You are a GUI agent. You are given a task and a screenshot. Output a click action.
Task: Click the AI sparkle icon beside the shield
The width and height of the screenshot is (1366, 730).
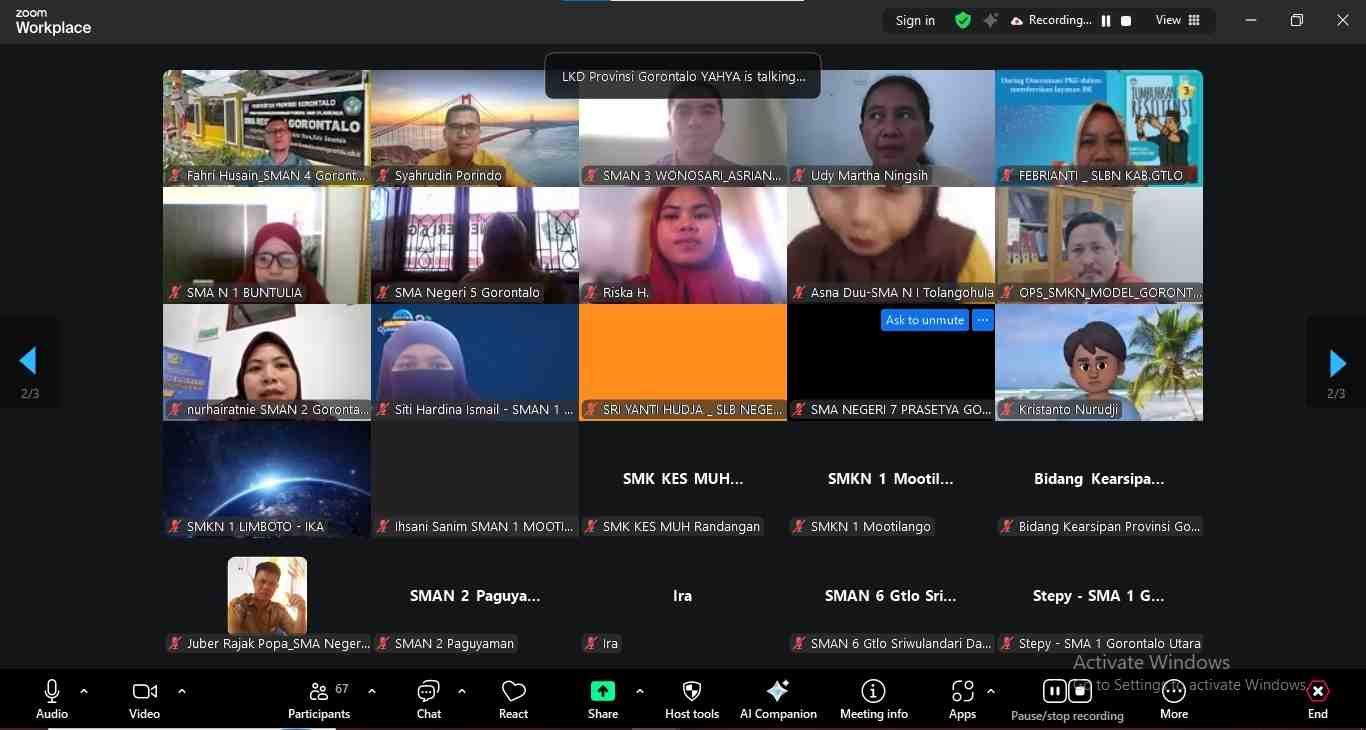click(x=990, y=20)
